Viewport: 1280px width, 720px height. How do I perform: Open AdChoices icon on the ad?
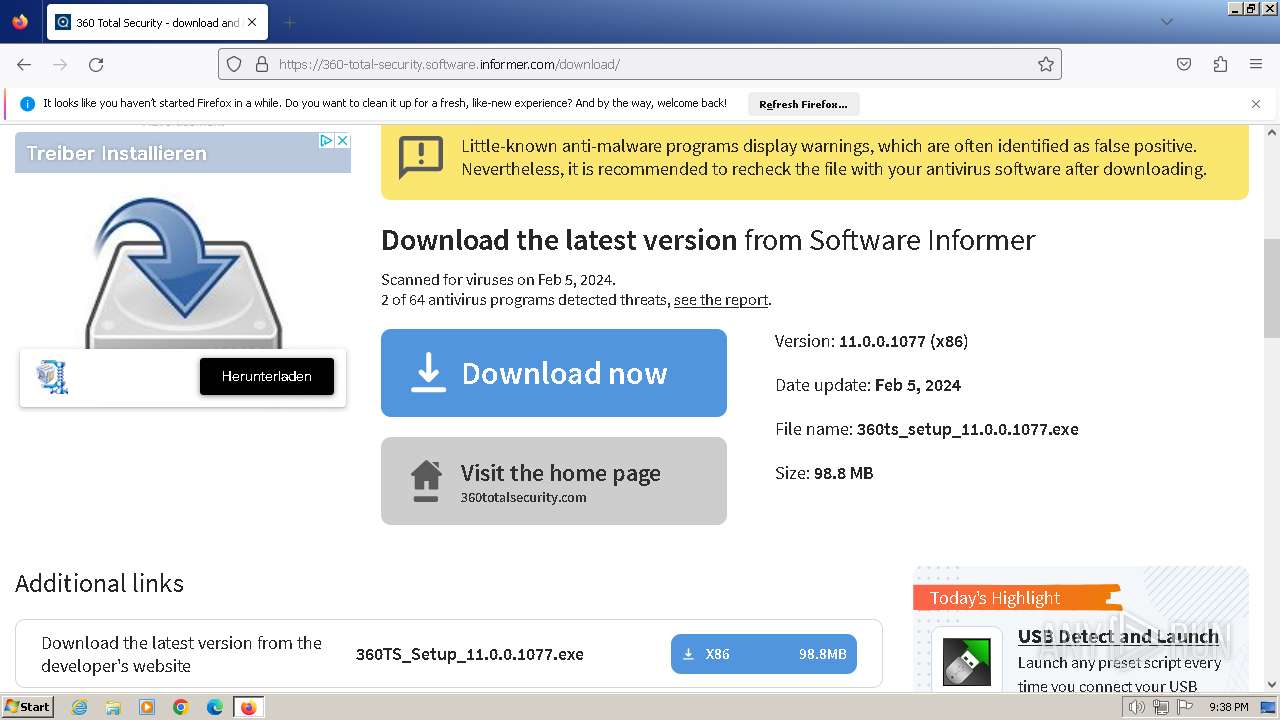pyautogui.click(x=326, y=140)
